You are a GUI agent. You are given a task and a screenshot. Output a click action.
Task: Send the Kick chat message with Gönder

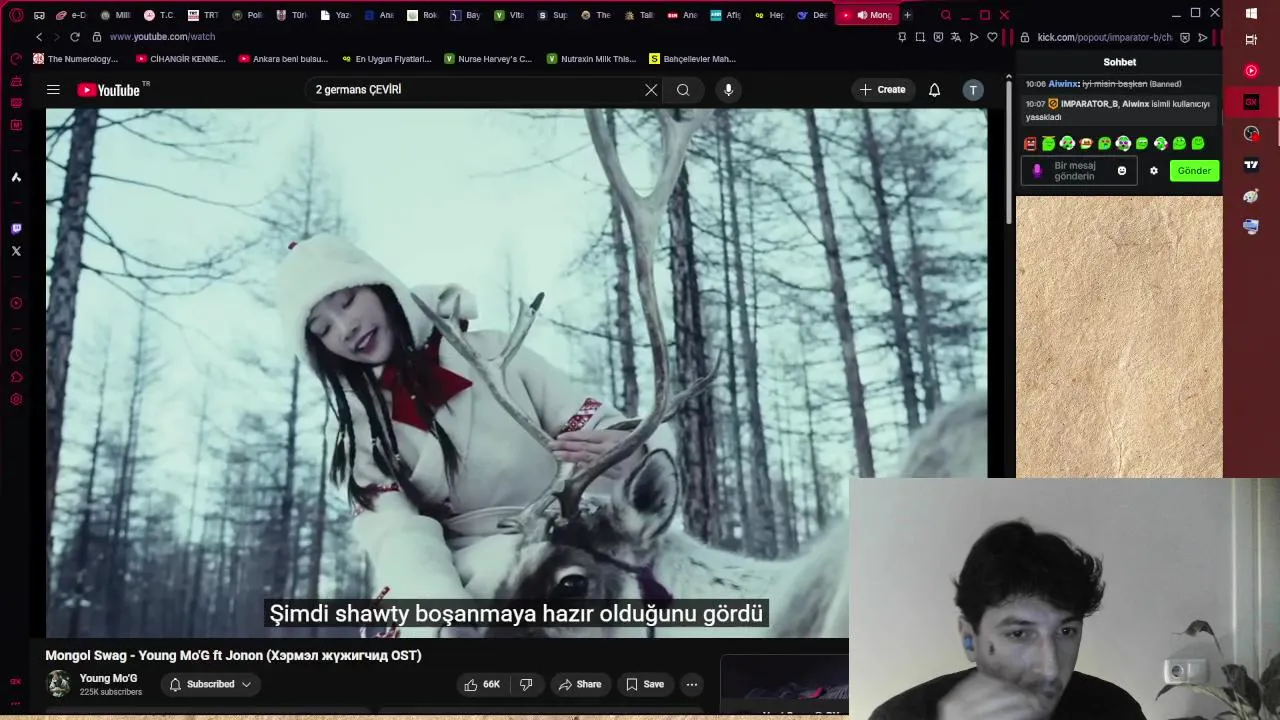click(x=1194, y=171)
